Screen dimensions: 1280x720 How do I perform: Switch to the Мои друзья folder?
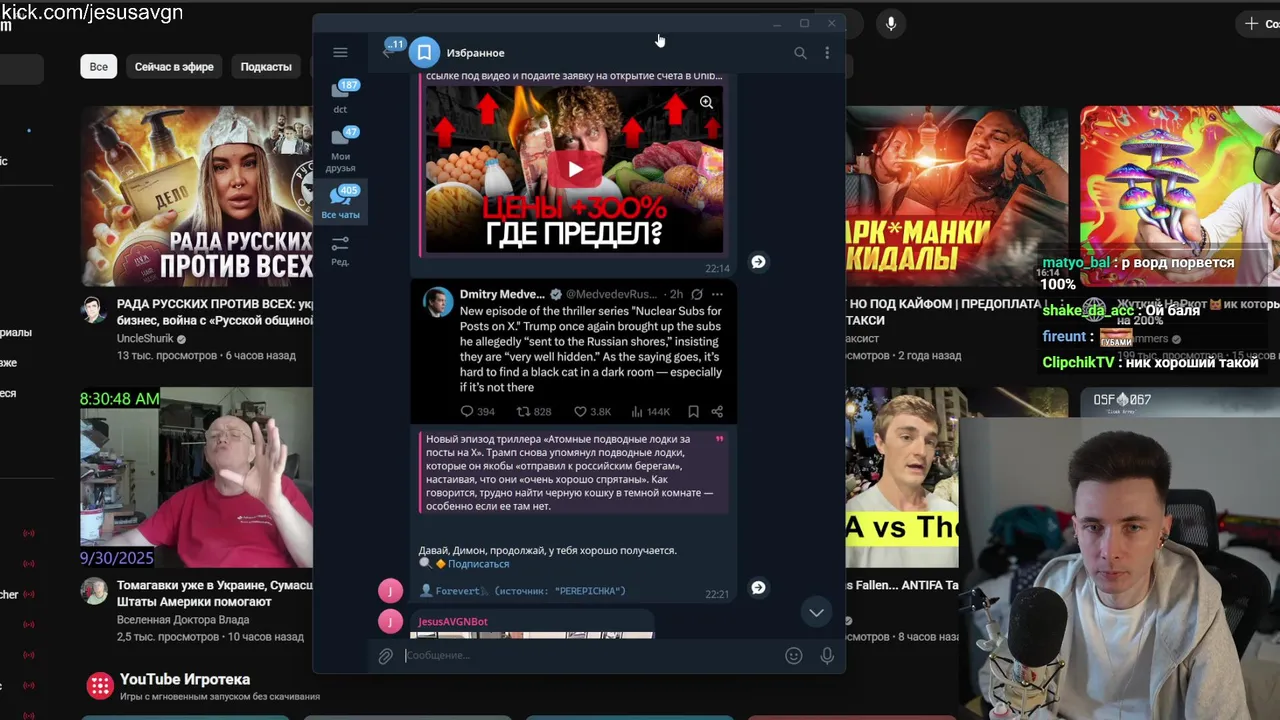pyautogui.click(x=341, y=149)
